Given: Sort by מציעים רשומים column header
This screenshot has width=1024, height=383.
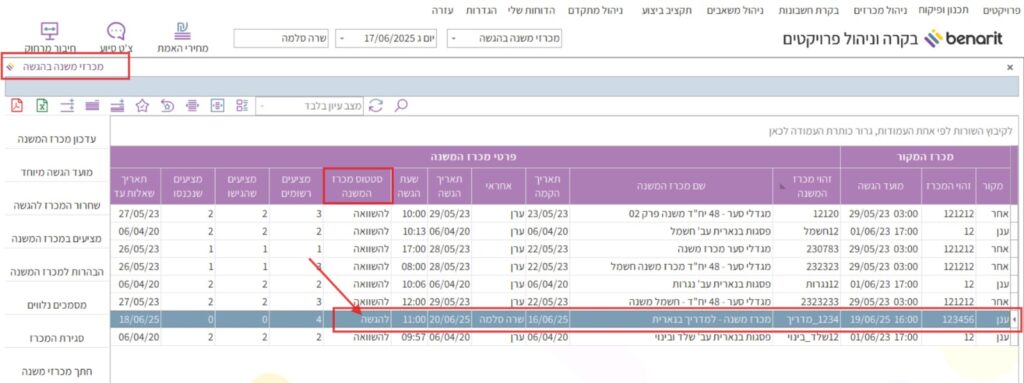Looking at the screenshot, I should (x=296, y=186).
